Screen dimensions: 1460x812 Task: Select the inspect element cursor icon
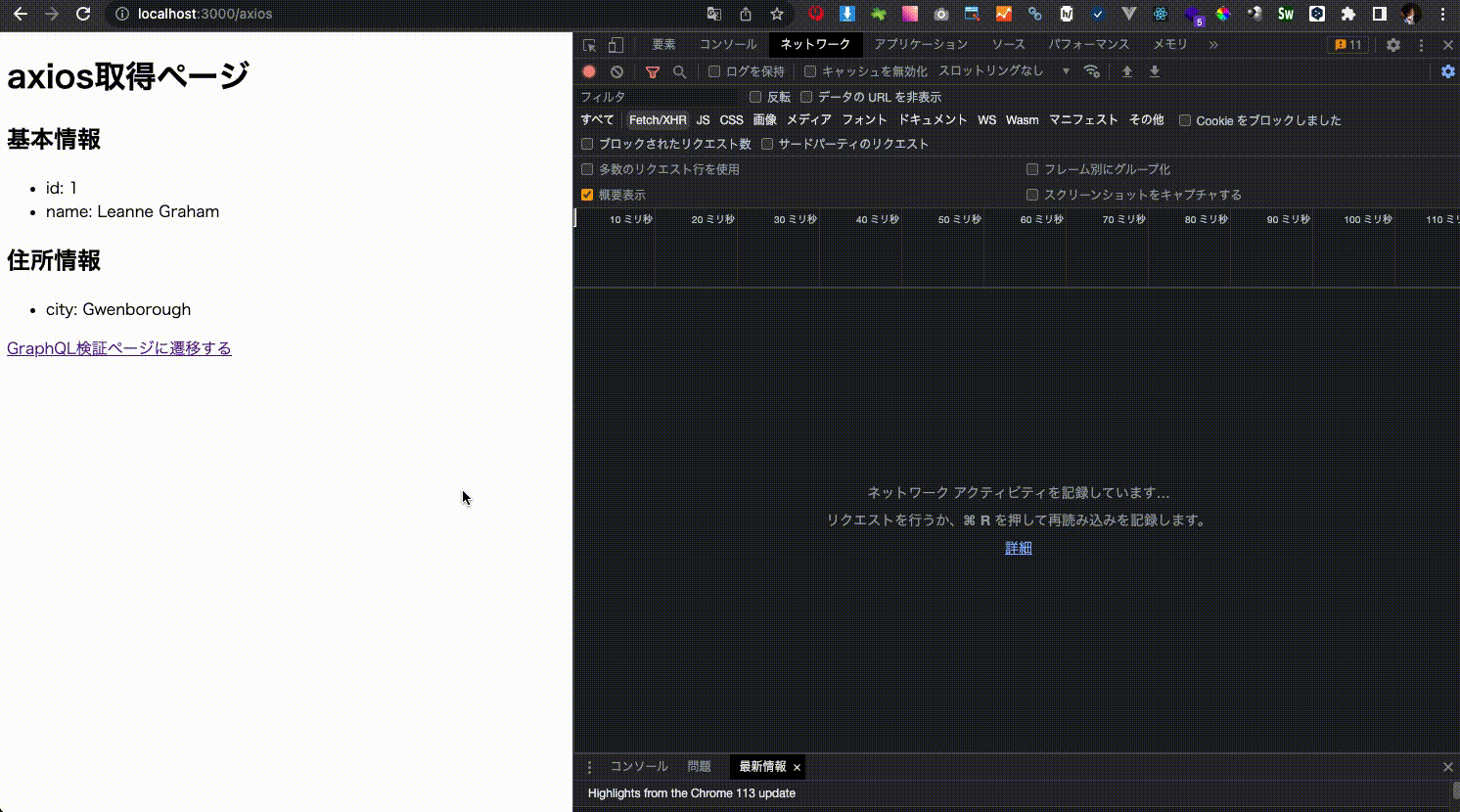(x=588, y=44)
